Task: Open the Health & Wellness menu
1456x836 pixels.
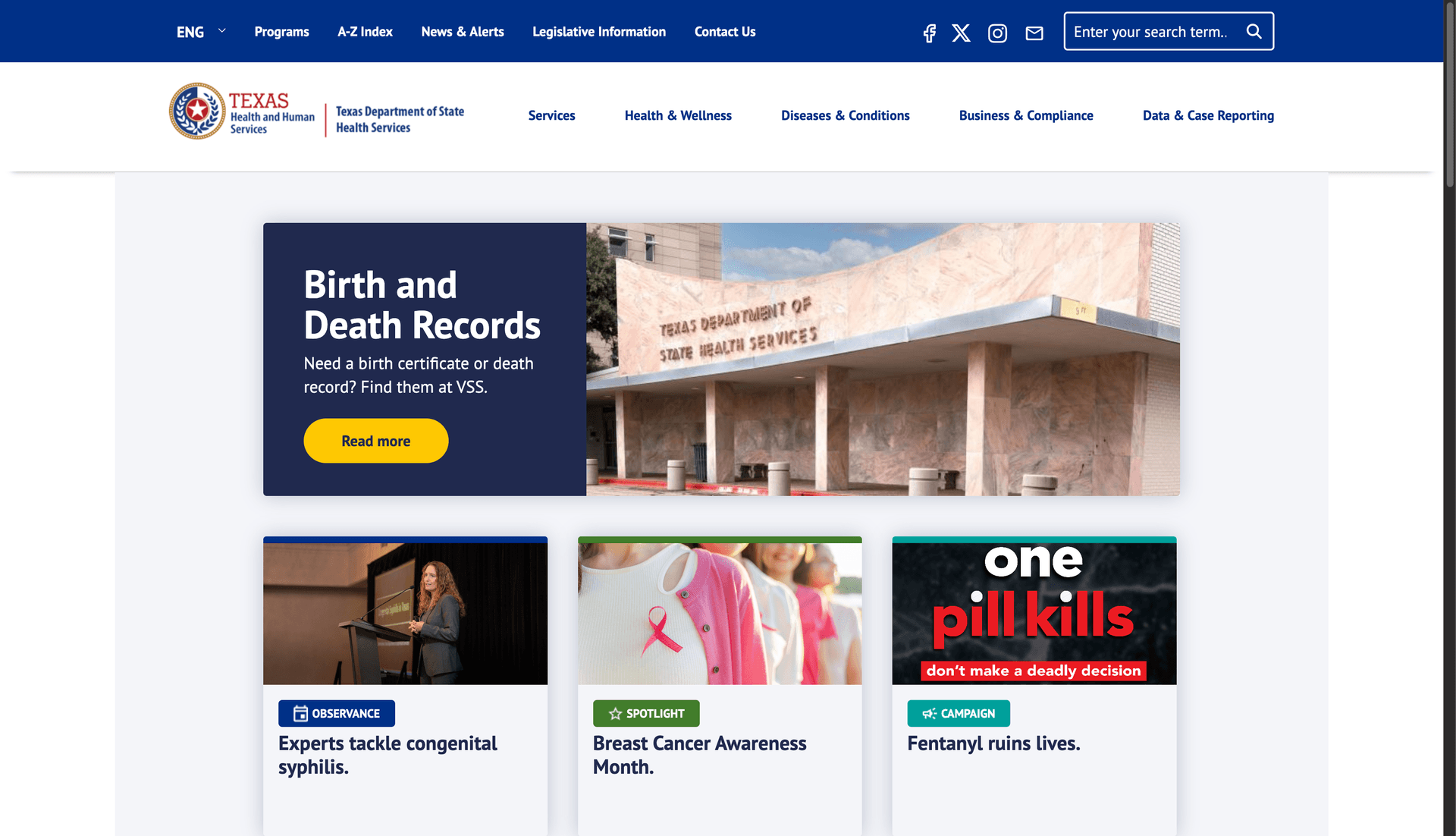Action: [678, 115]
